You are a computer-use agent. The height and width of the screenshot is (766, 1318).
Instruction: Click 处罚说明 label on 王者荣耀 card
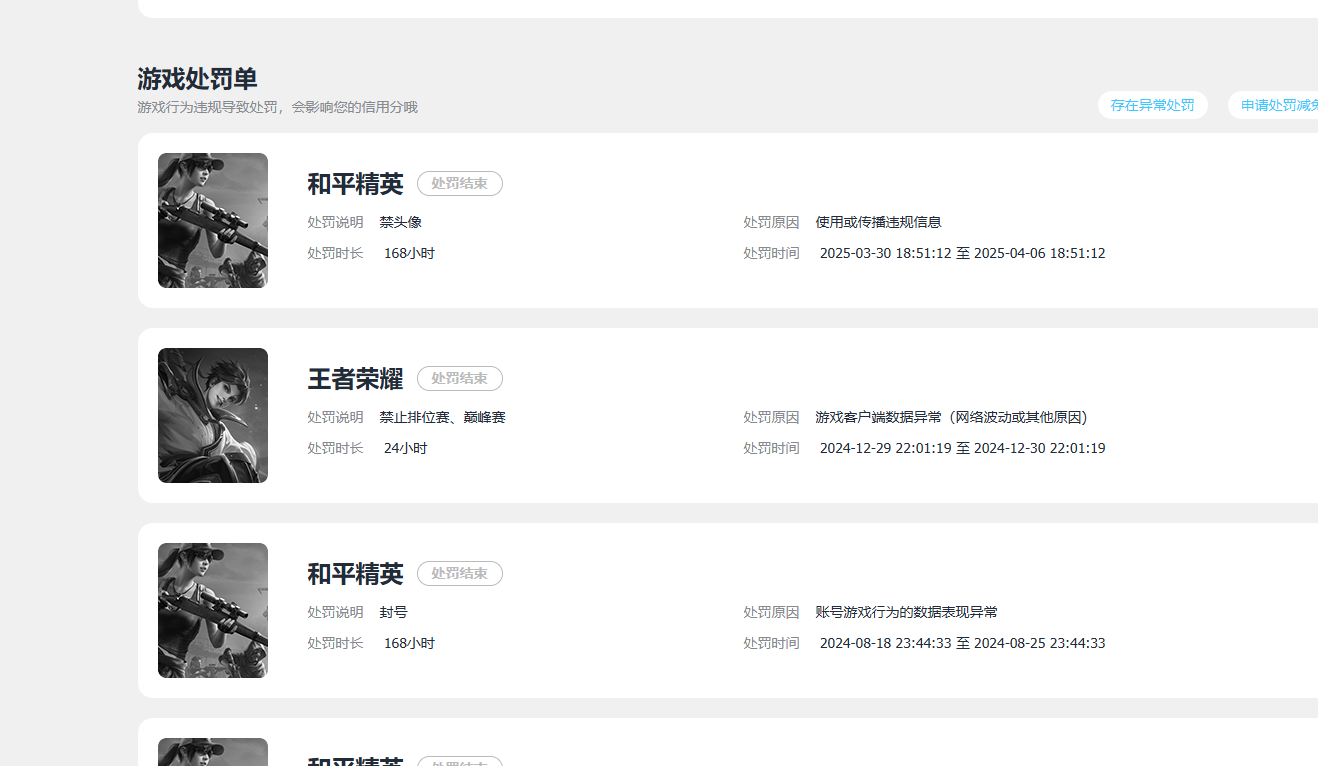[335, 417]
